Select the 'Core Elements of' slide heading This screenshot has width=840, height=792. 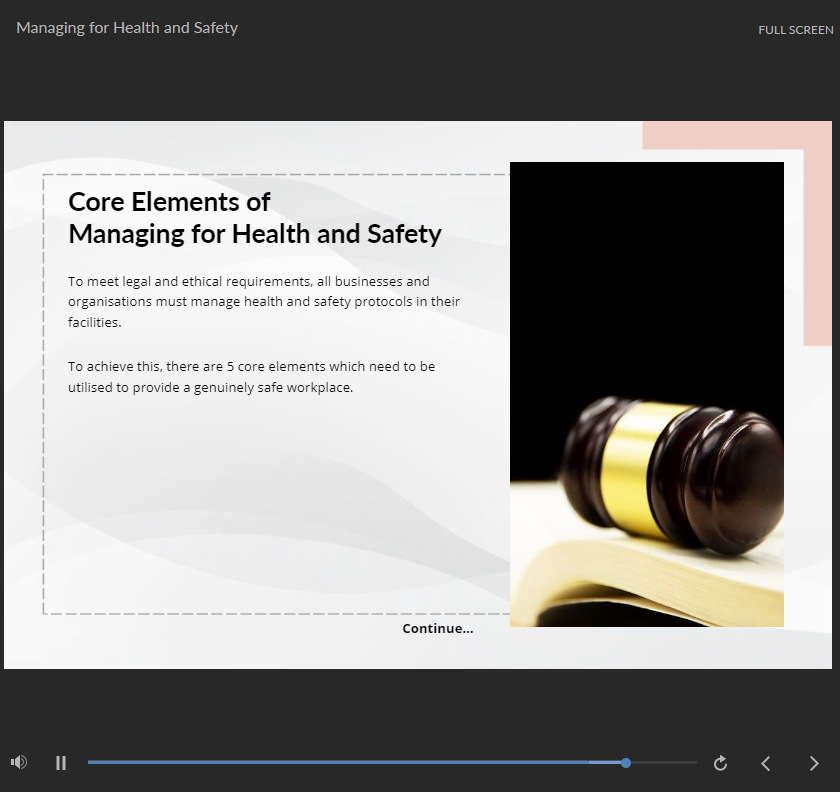169,202
